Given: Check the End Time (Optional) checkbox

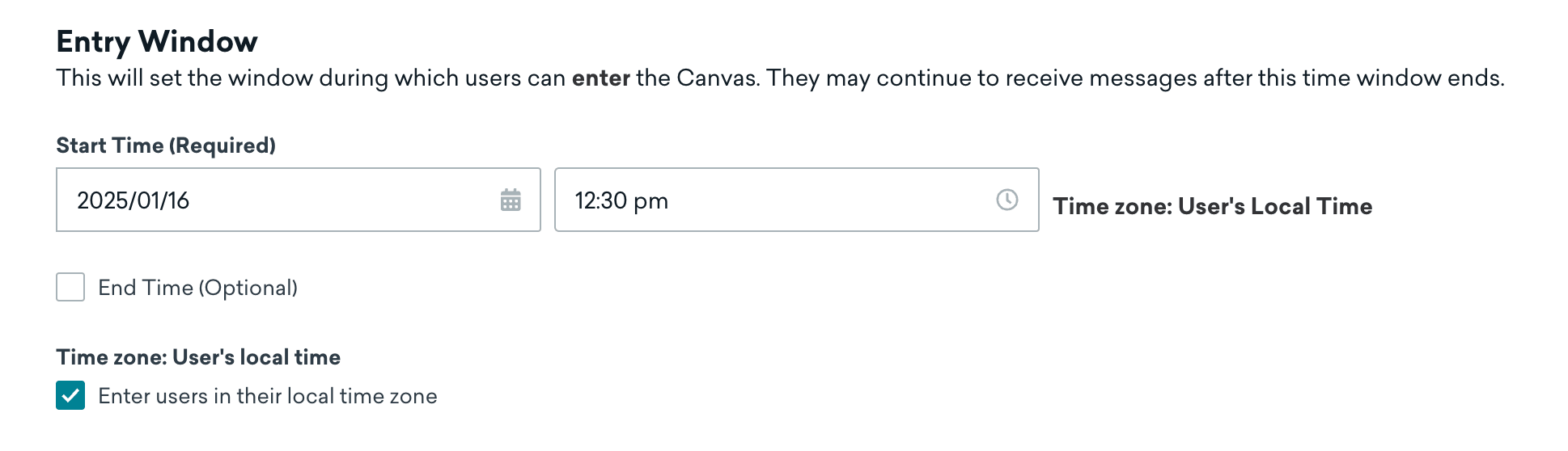Looking at the screenshot, I should point(70,287).
